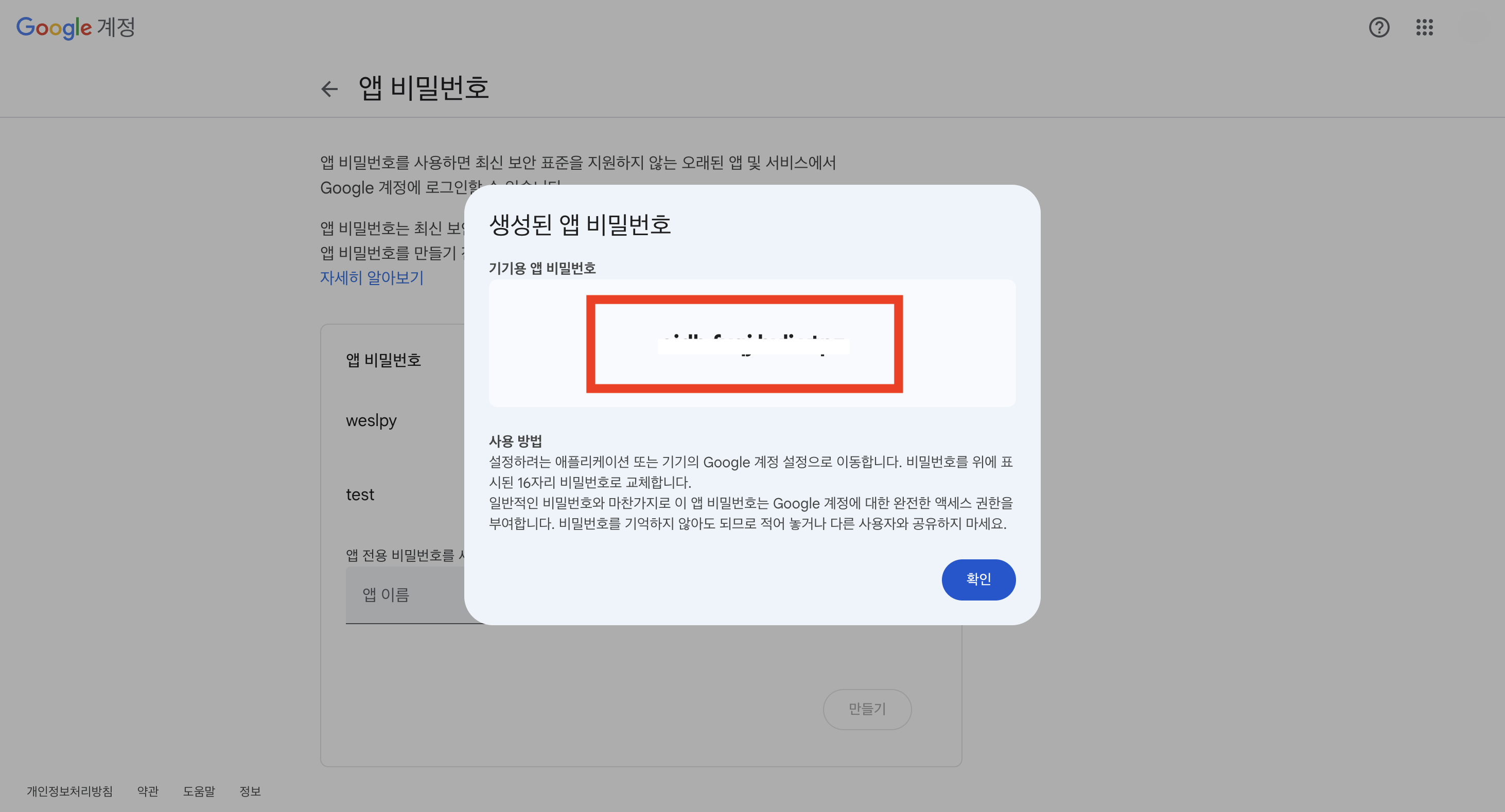Click the 계정 text beside Google logo

pyautogui.click(x=116, y=27)
